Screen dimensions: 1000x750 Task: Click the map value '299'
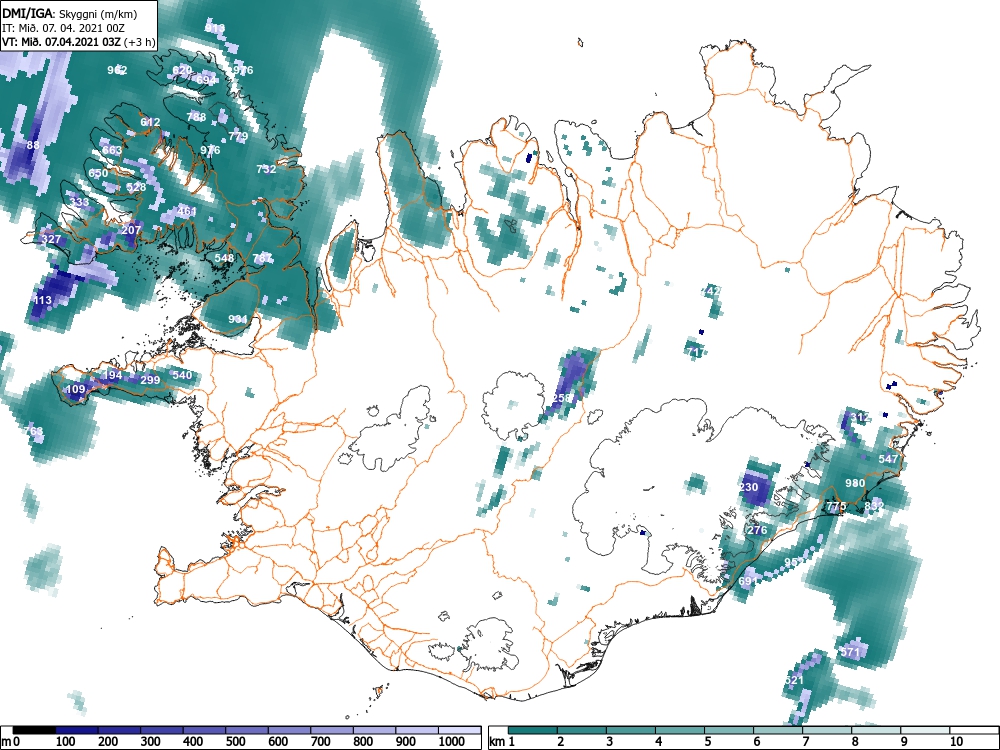pos(150,379)
